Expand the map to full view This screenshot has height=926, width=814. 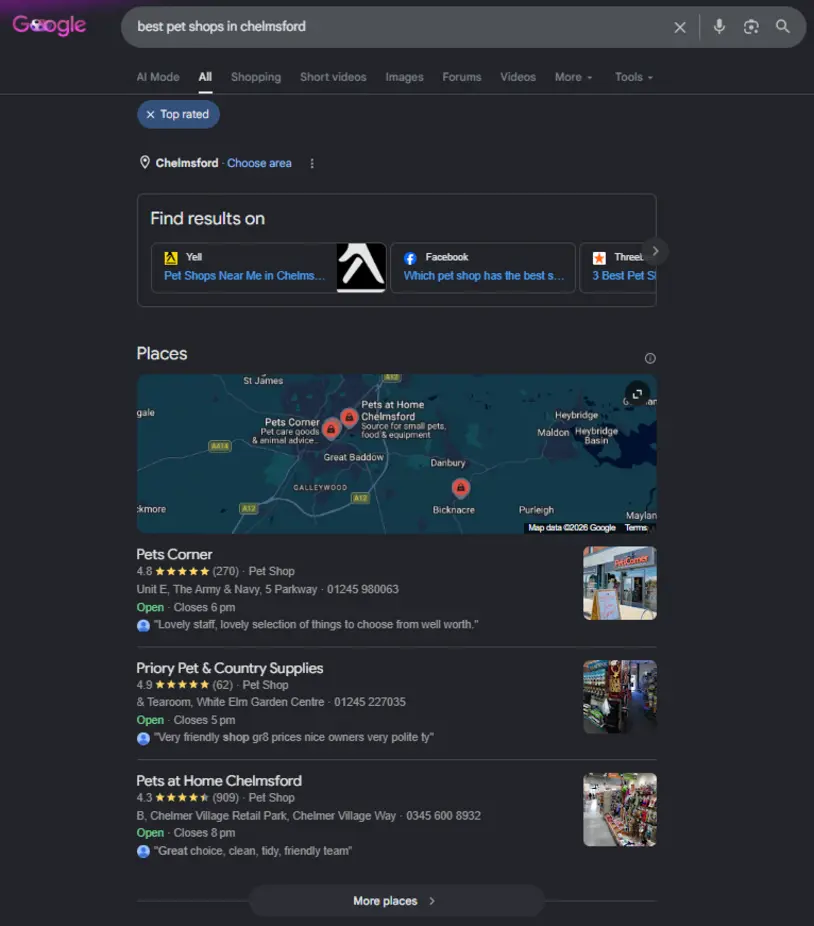pos(637,393)
